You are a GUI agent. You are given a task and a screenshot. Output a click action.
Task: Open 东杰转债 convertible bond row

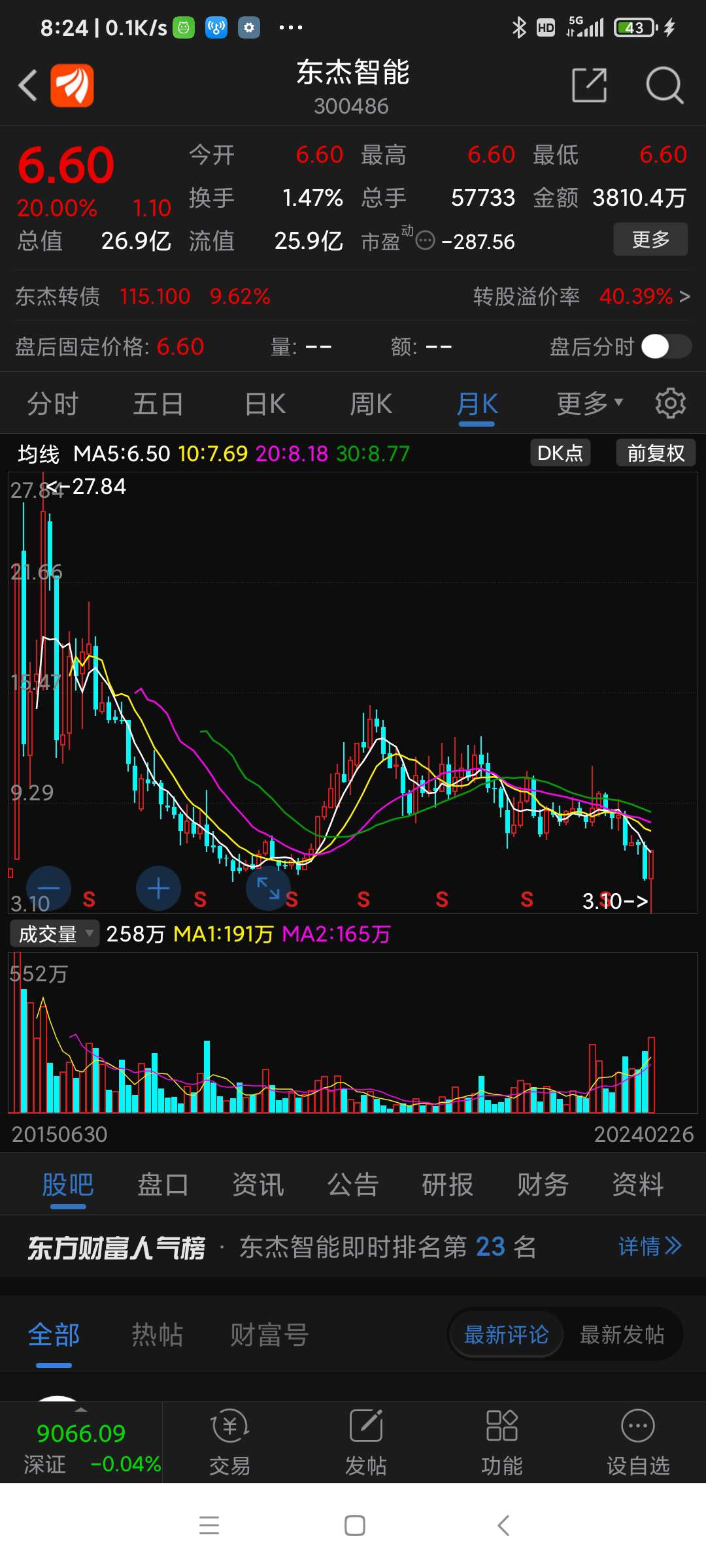click(143, 297)
